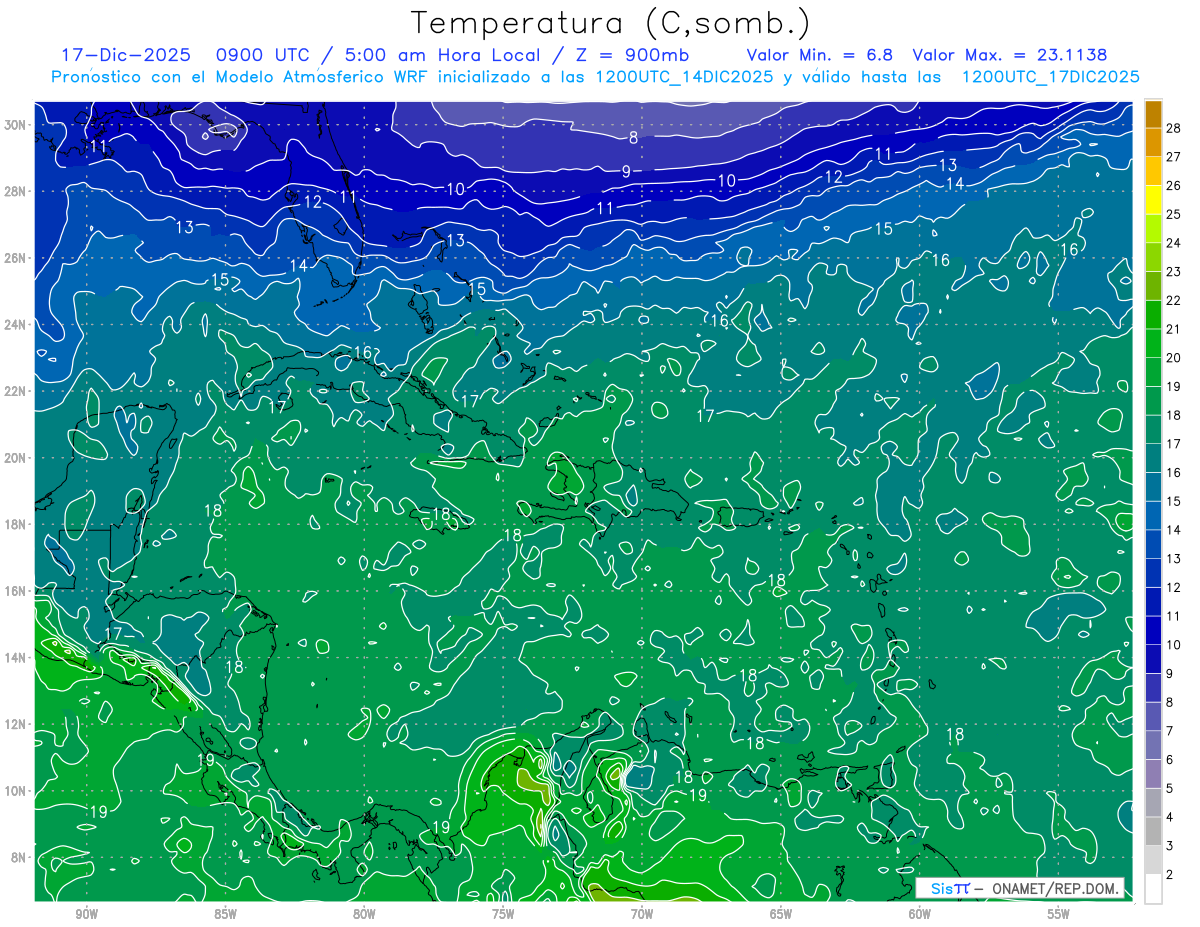Viewport: 1200px width, 927px height.
Task: Click the color scale label "25"
Action: (1174, 213)
